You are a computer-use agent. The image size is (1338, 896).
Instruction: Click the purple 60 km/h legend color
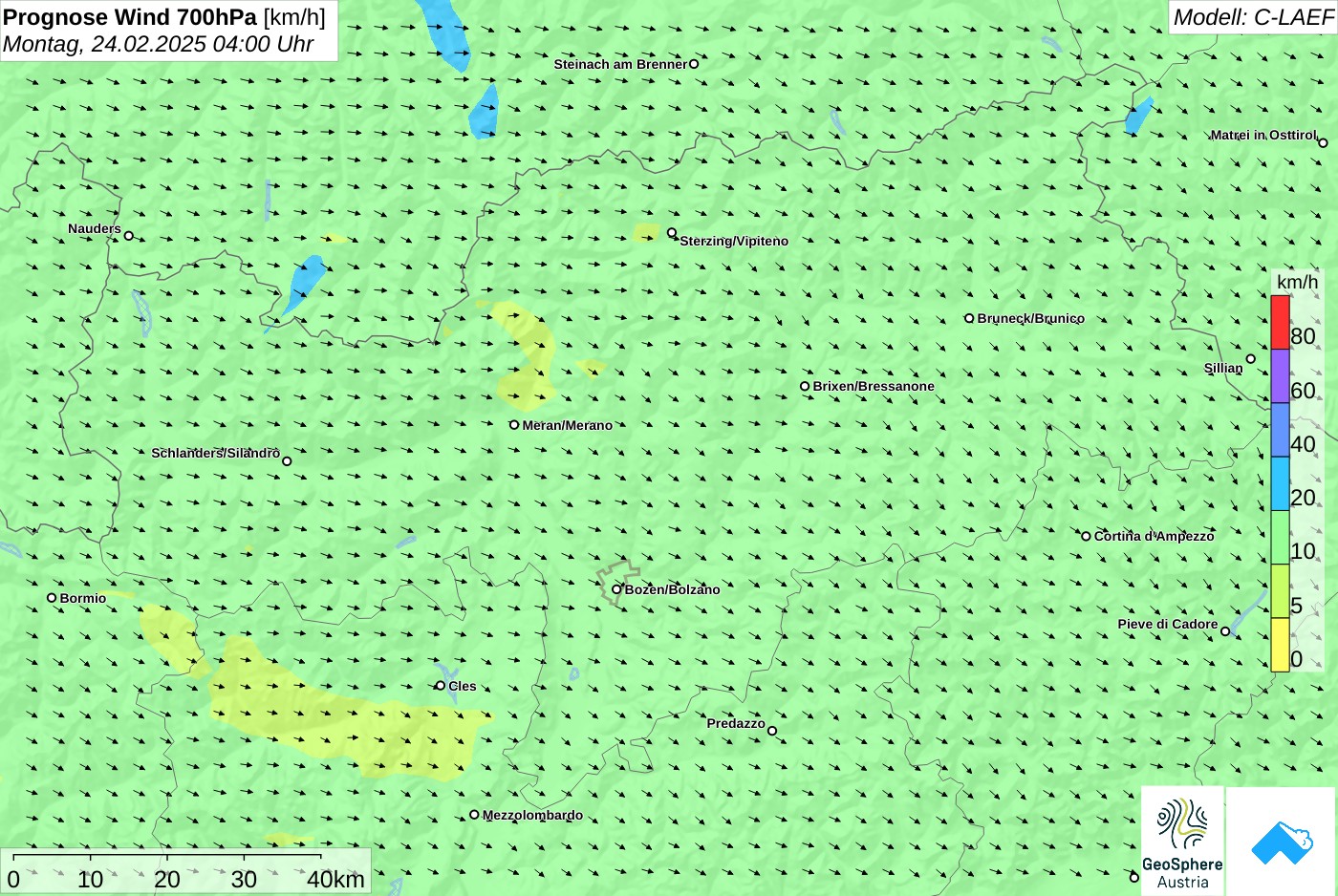[x=1280, y=376]
